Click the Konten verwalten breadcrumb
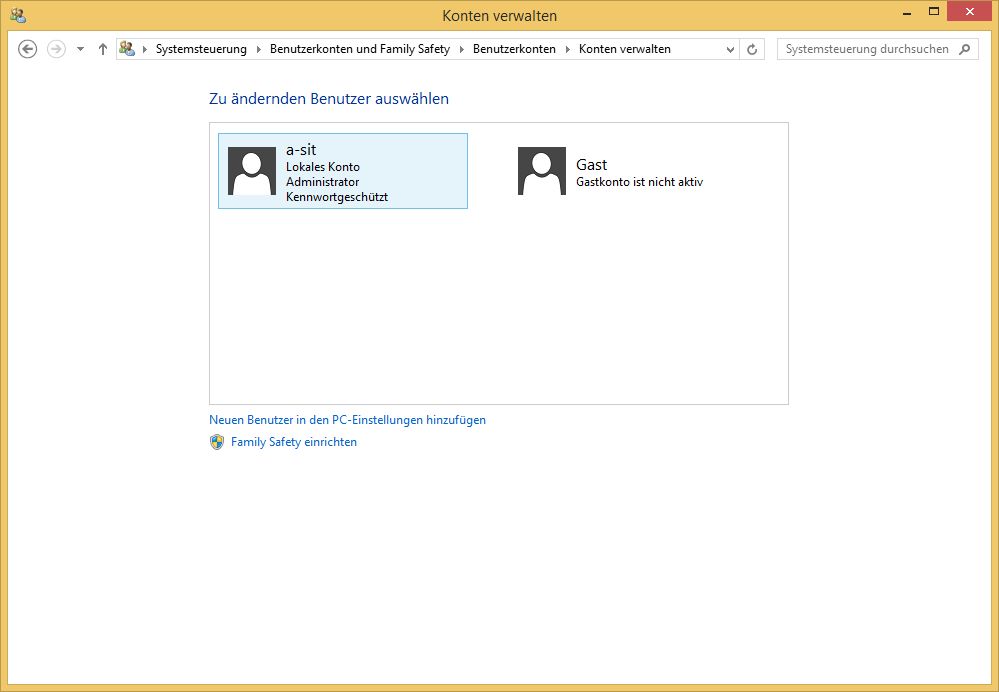999x692 pixels. tap(625, 49)
